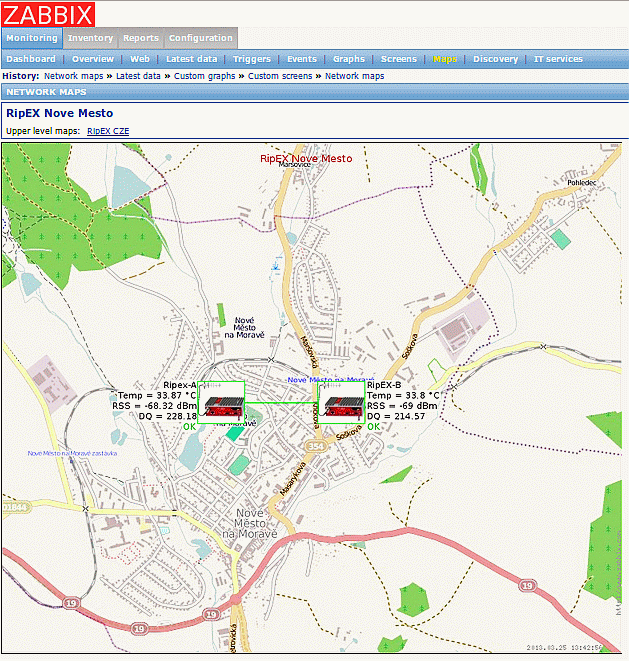Click OK status under RipEX-B
Screen dimensions: 629x661
click(374, 427)
